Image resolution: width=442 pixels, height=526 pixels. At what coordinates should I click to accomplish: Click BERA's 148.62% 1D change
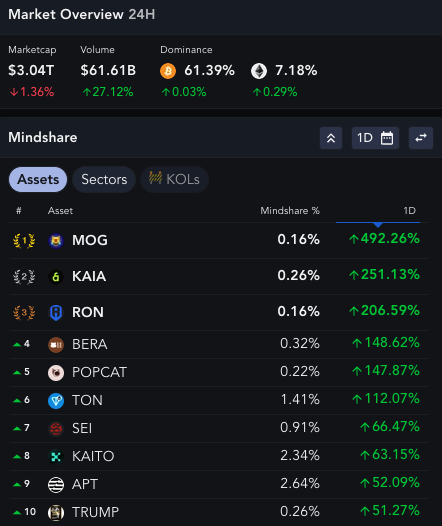tap(386, 343)
